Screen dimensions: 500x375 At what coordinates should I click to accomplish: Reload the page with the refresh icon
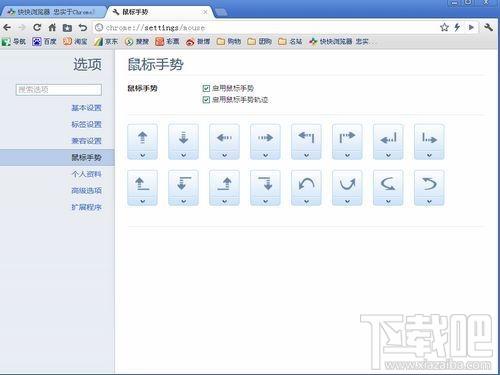coord(37,27)
